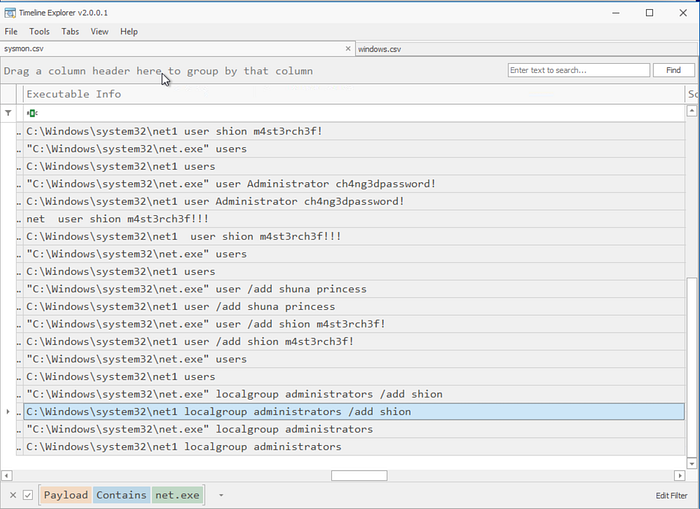Viewport: 700px width, 509px height.
Task: Expand the selected row arrow indicator
Action: point(8,412)
